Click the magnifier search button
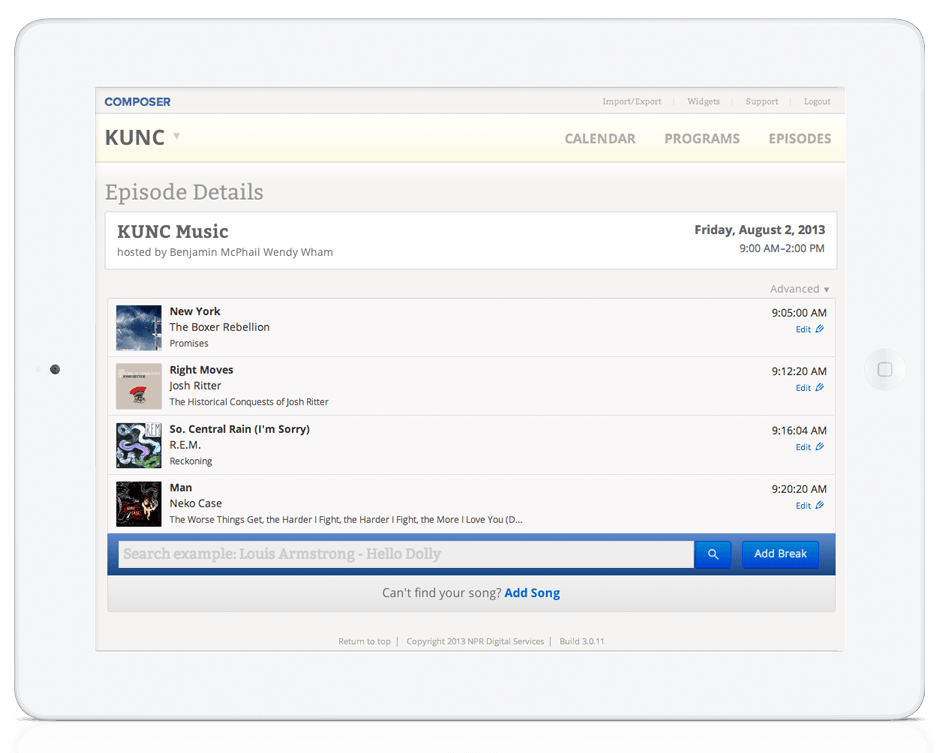 coord(713,554)
